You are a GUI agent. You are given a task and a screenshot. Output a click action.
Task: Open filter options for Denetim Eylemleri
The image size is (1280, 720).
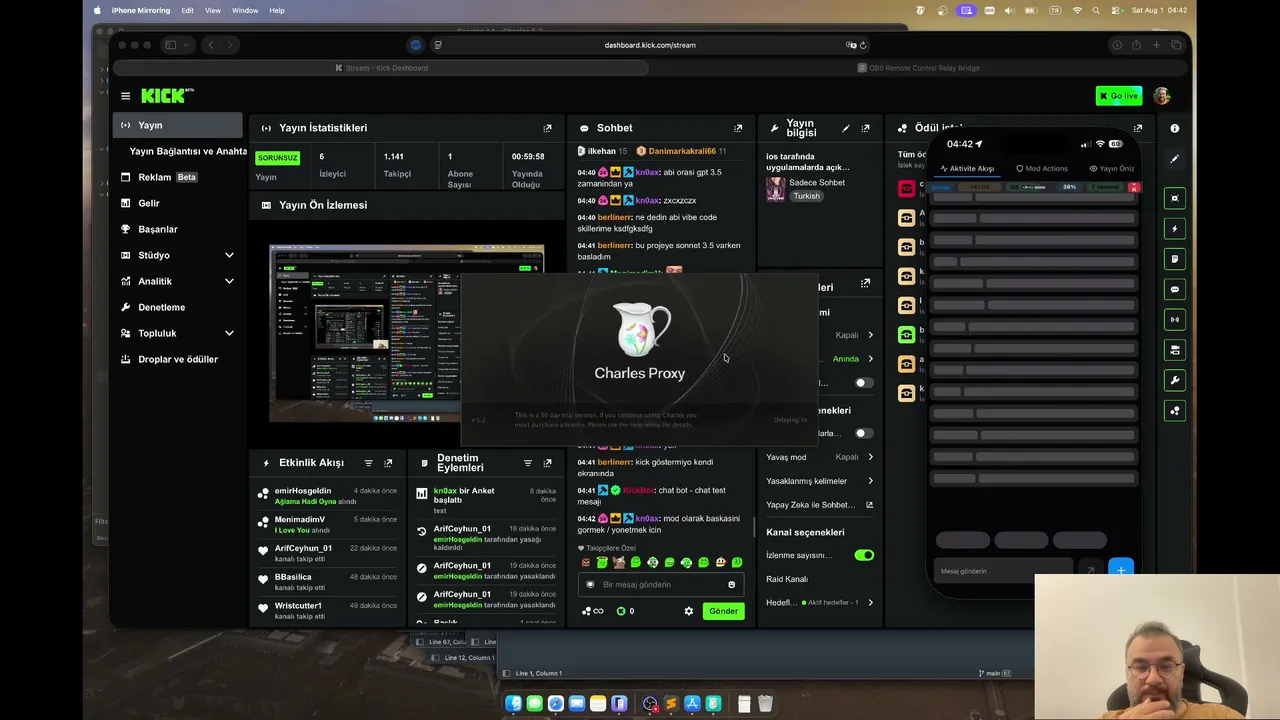tap(527, 463)
